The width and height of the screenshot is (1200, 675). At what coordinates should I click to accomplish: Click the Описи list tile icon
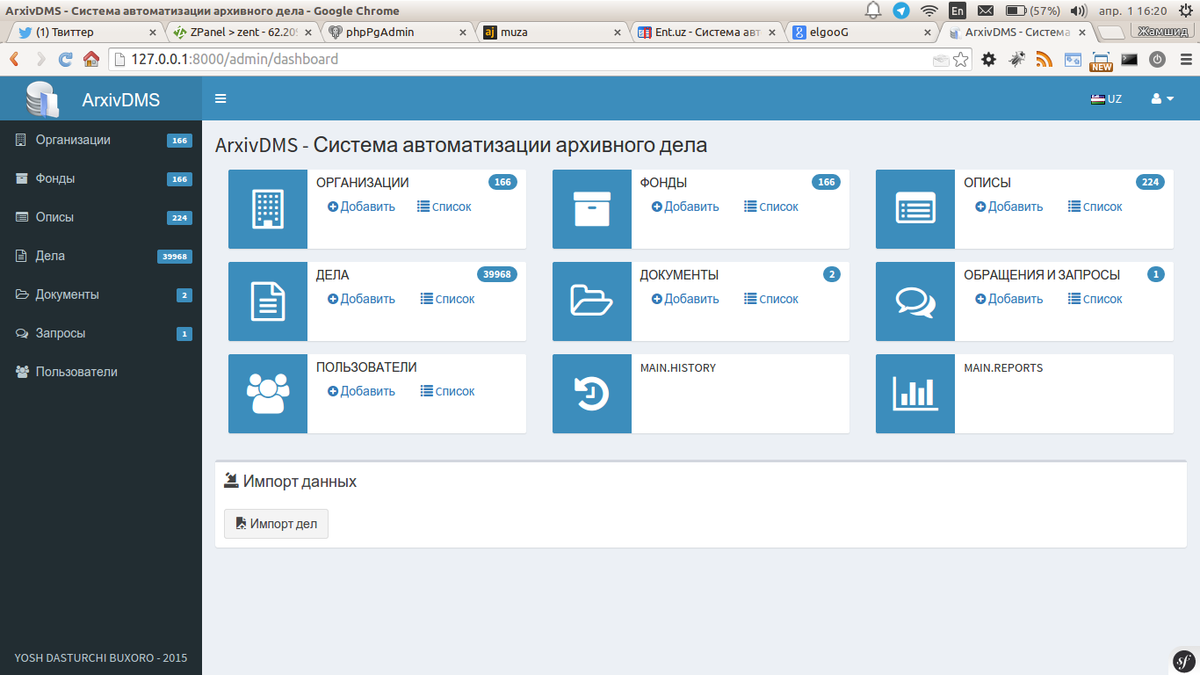click(x=915, y=209)
